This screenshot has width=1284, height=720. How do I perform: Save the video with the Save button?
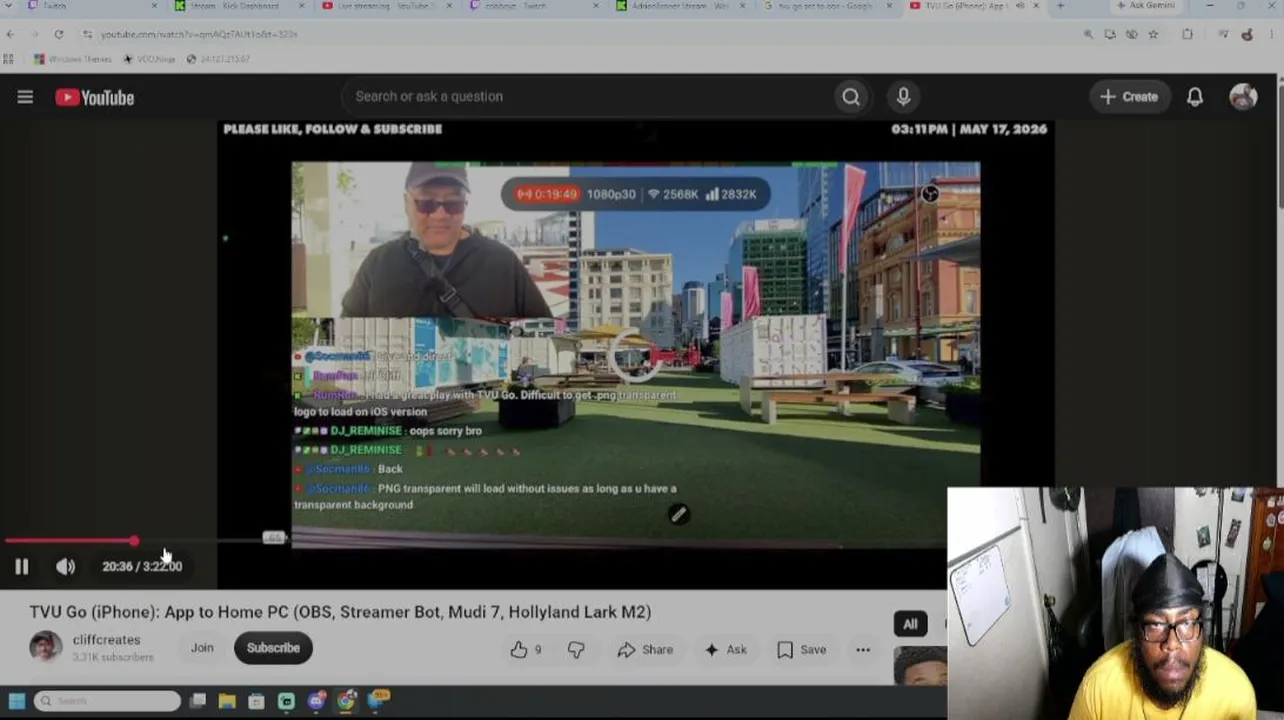(802, 650)
